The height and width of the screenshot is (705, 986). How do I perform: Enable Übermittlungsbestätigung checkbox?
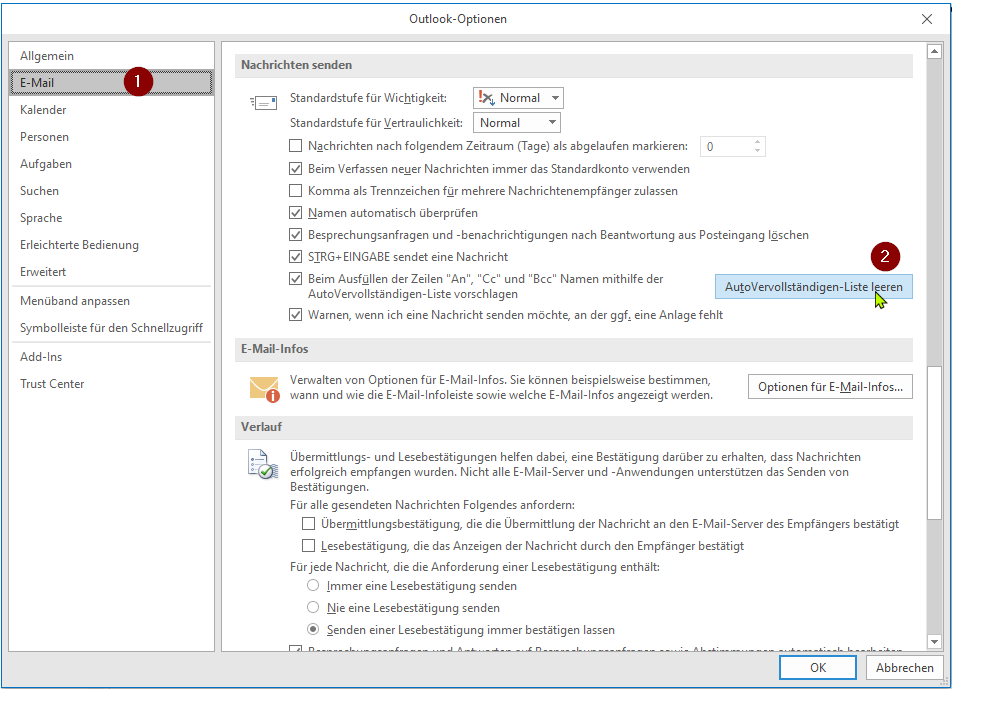click(x=309, y=524)
